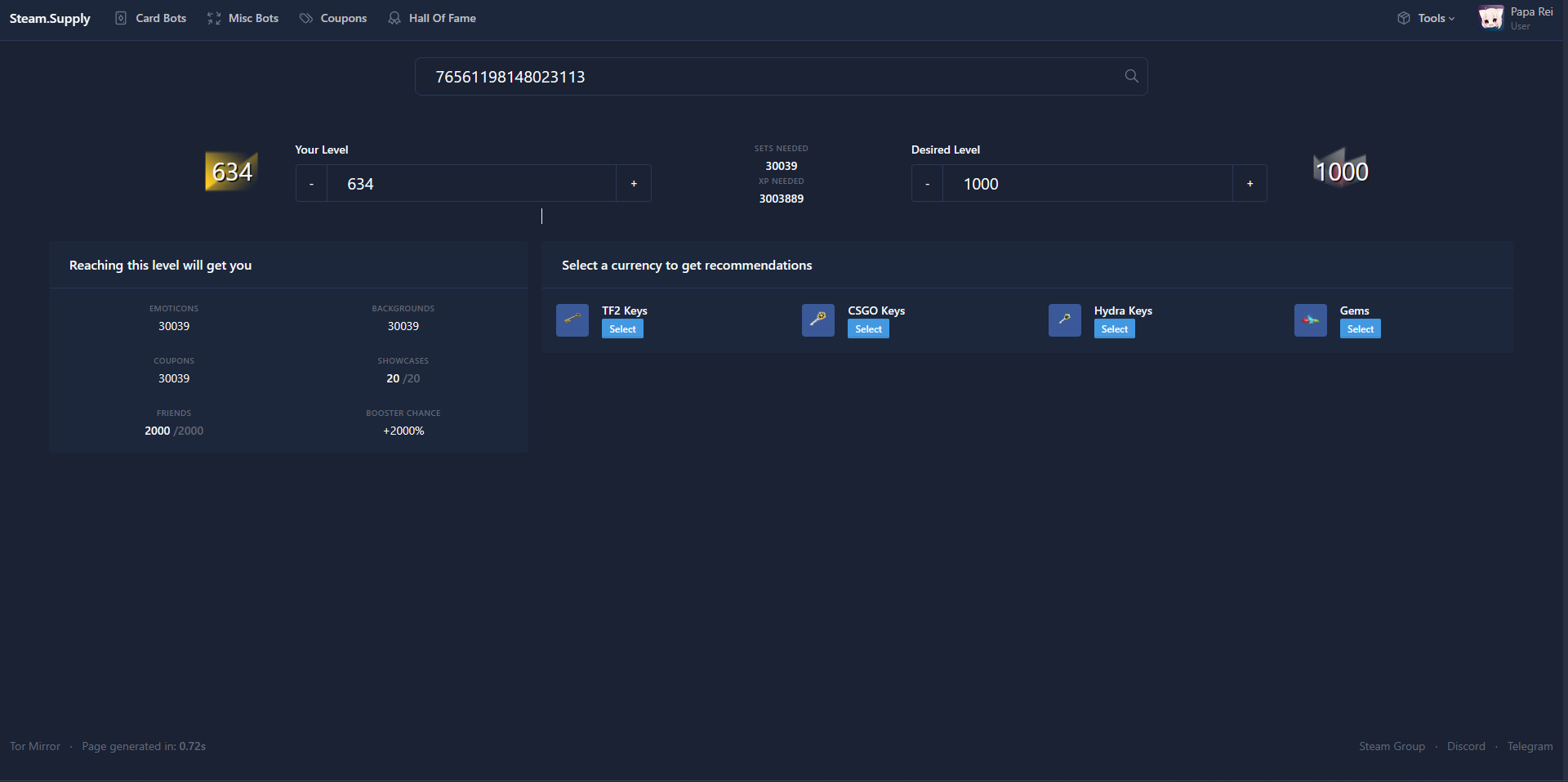Click the Card Bots nav icon

[x=121, y=18]
